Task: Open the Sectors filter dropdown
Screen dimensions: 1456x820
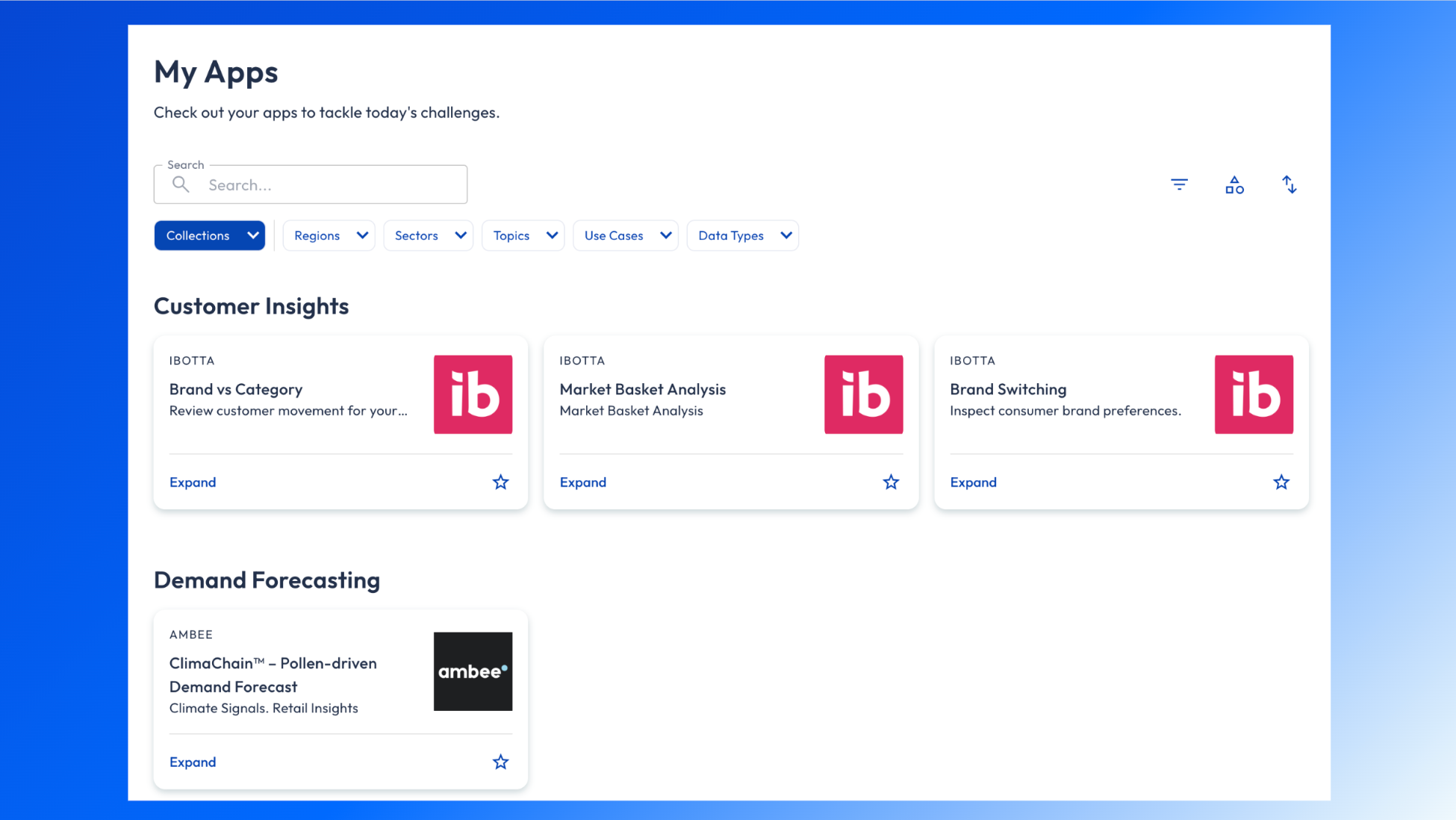Action: [x=428, y=235]
